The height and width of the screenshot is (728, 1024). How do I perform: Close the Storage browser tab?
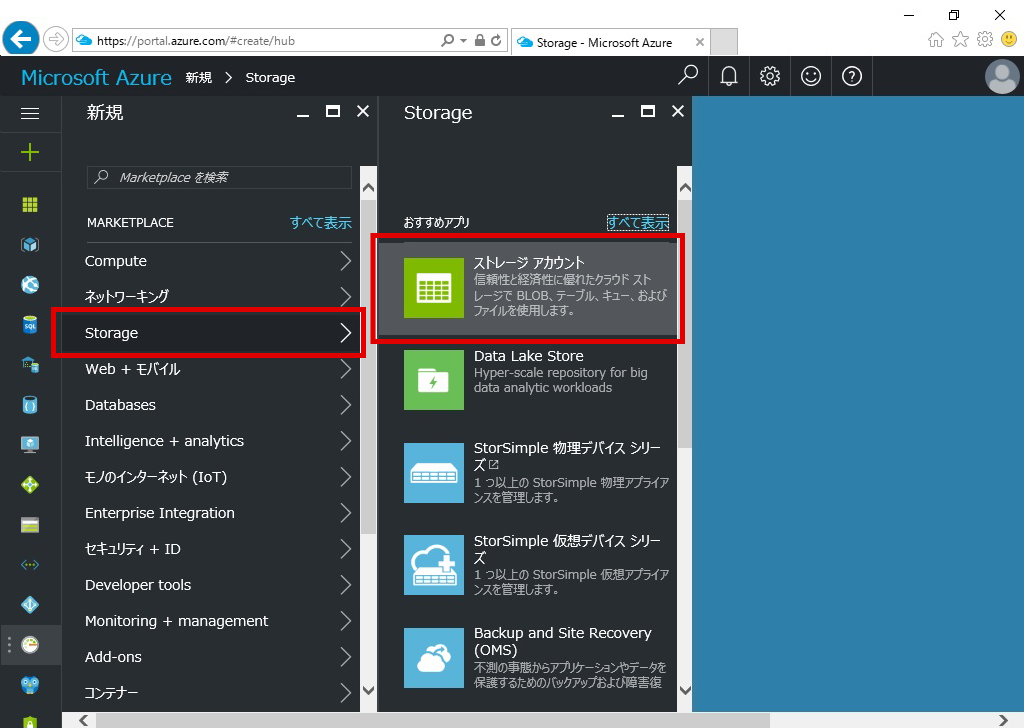[699, 42]
